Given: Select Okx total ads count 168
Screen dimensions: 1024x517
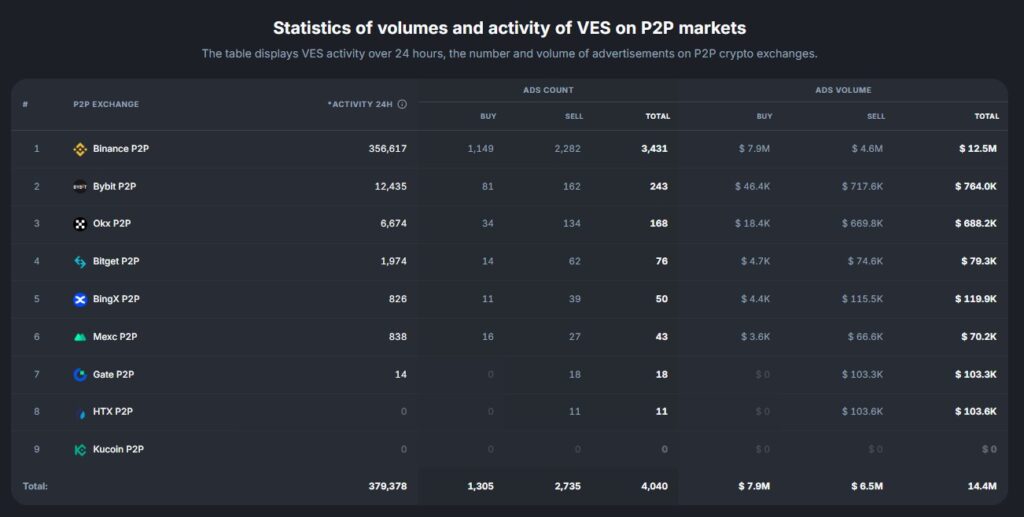Looking at the screenshot, I should (659, 223).
